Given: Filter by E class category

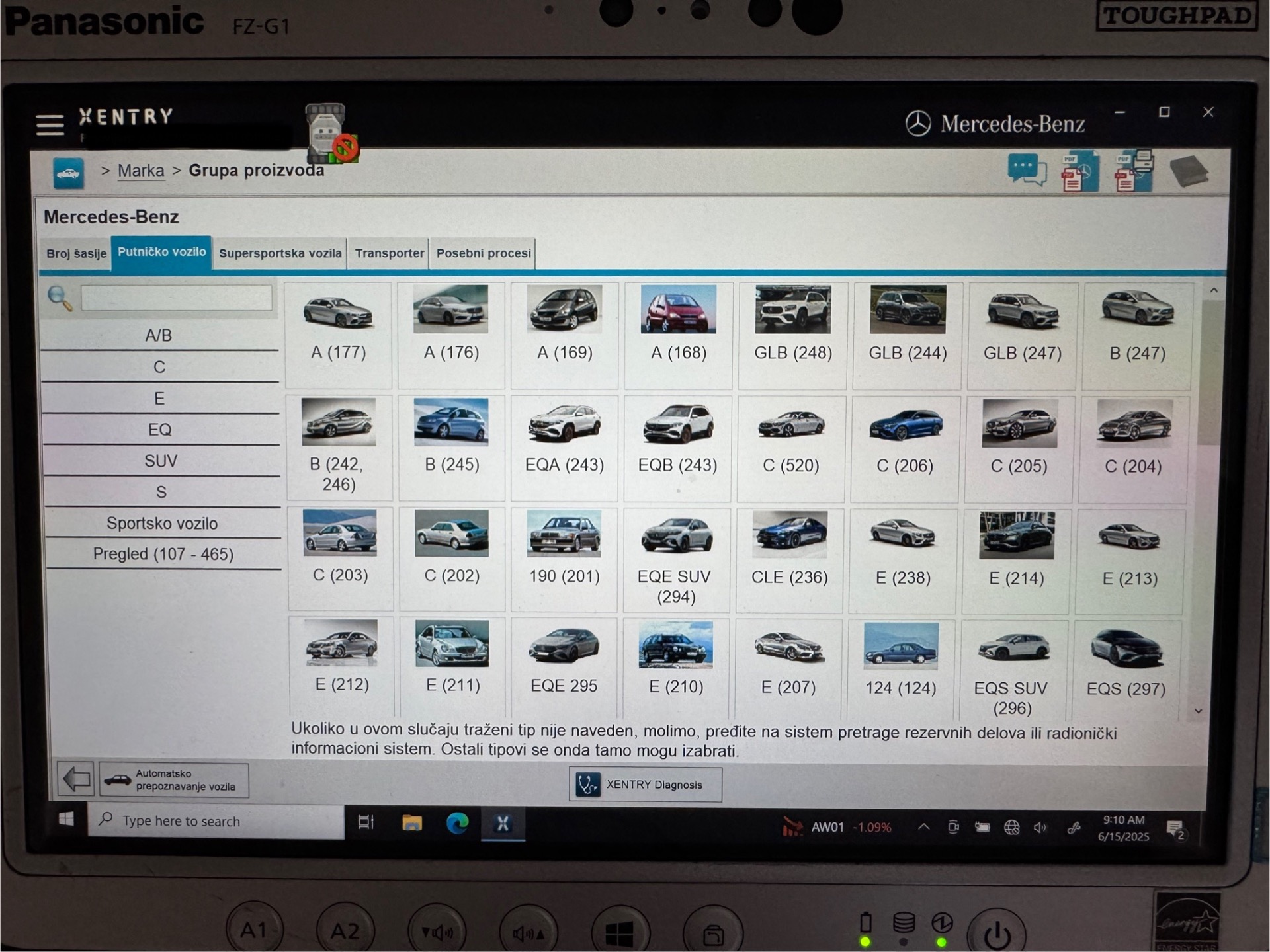Looking at the screenshot, I should [x=159, y=399].
